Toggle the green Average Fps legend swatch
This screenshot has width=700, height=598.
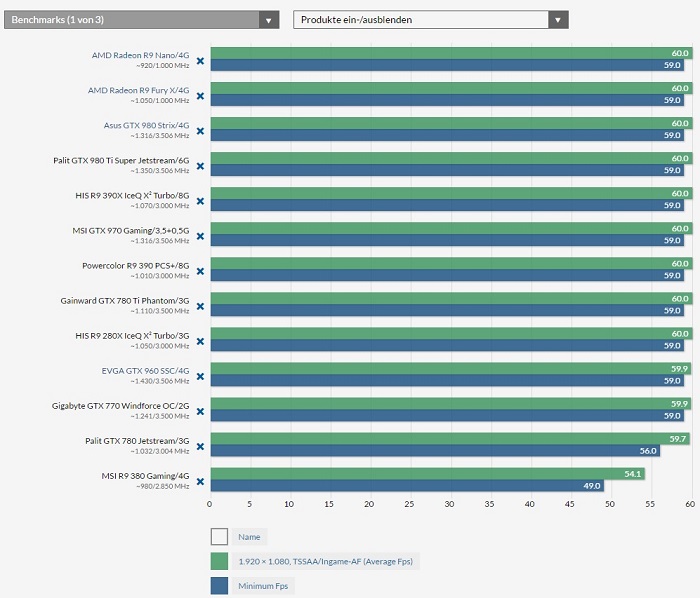click(x=219, y=561)
